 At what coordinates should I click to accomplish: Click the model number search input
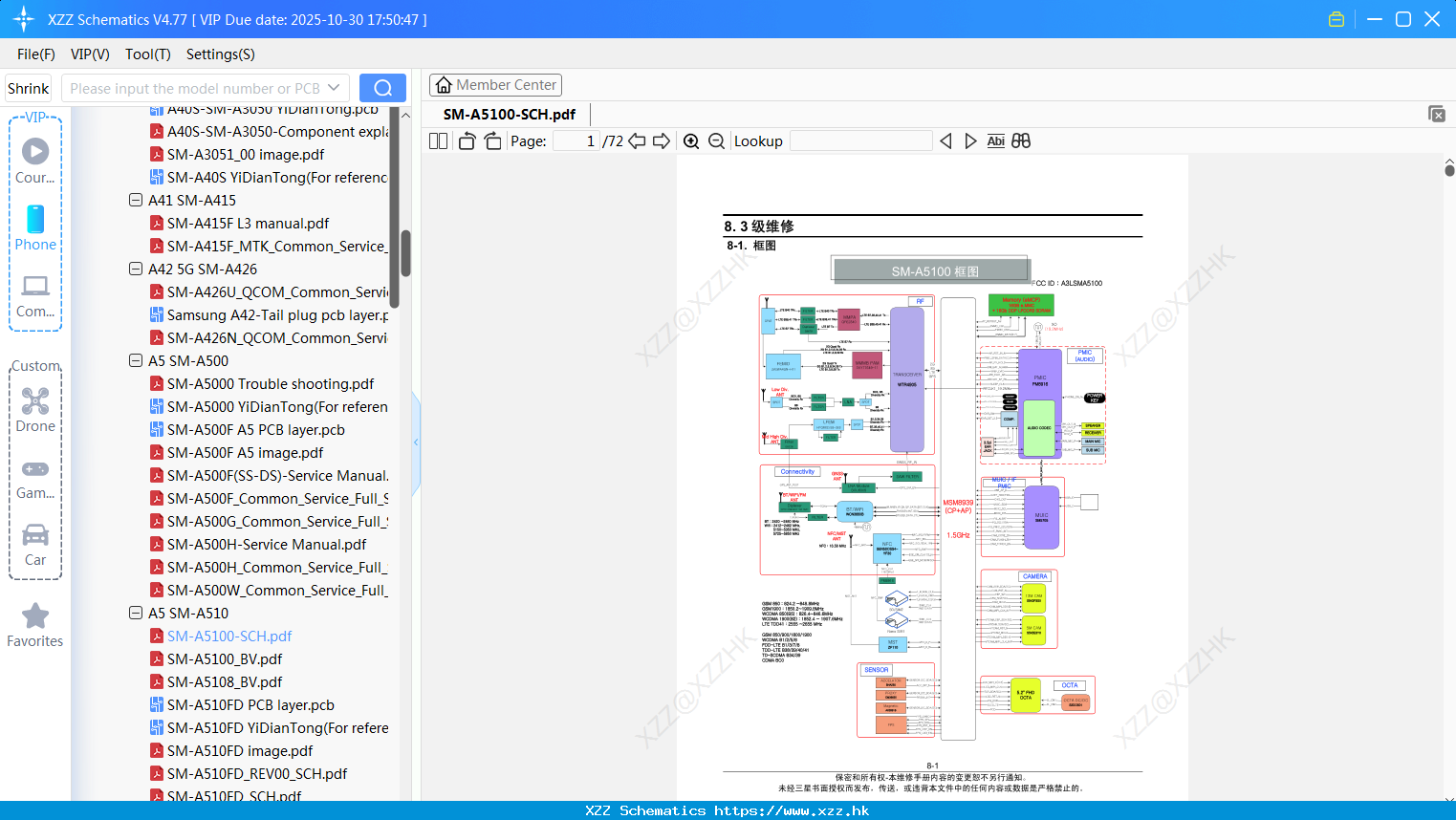click(194, 88)
